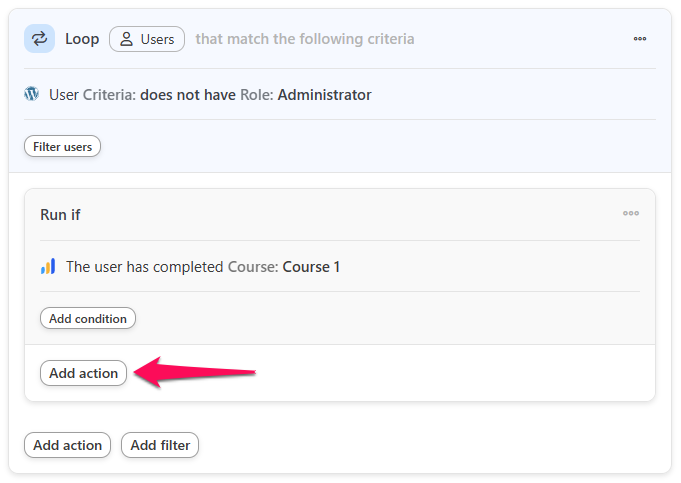Click the person icon in Users pill
This screenshot has width=681, height=483.
tap(126, 39)
